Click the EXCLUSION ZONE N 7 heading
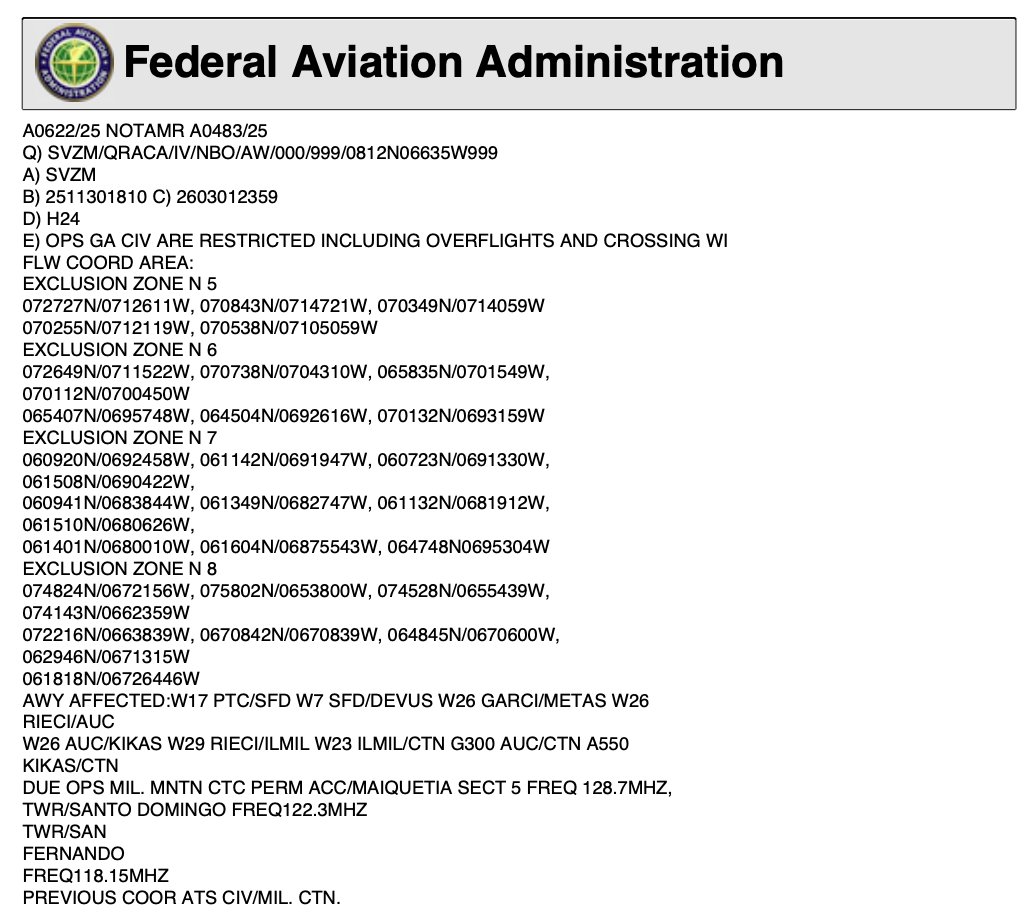Viewport: 1025px width, 919px height. point(119,438)
